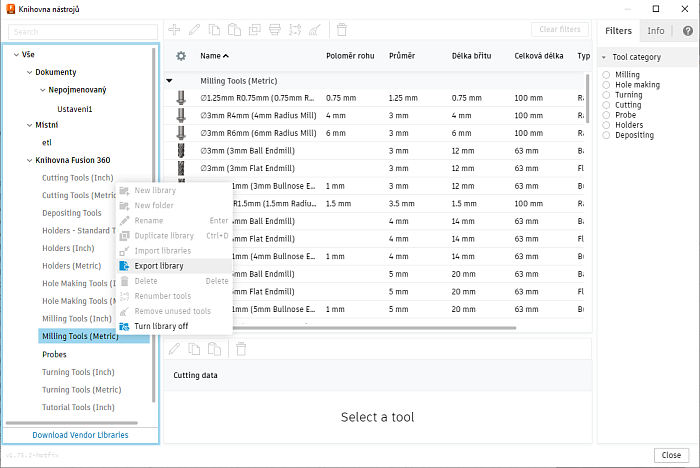
Task: Select the Milling tool category radio button
Action: tap(606, 75)
